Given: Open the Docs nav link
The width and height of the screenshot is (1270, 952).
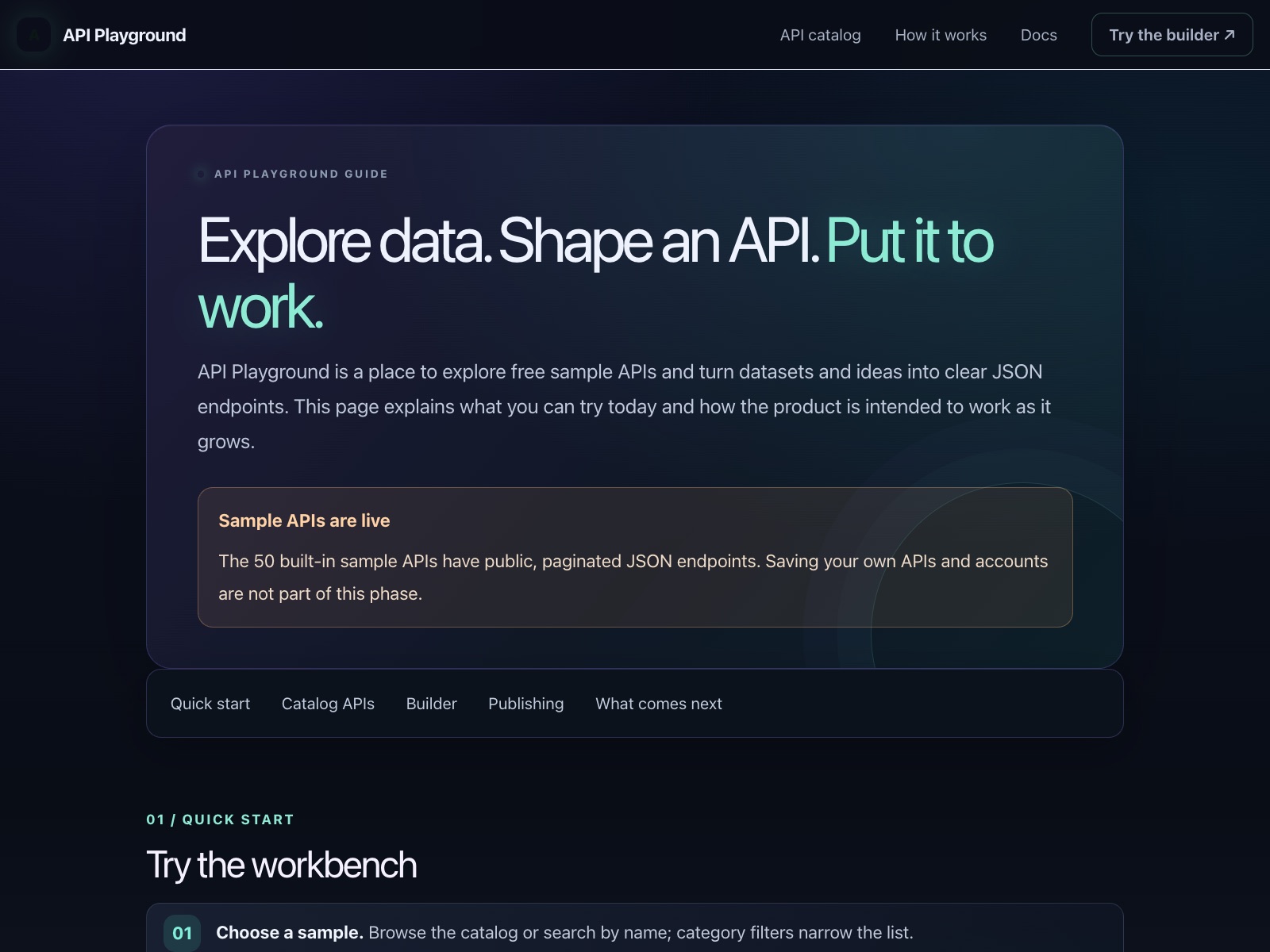Looking at the screenshot, I should click(1038, 35).
